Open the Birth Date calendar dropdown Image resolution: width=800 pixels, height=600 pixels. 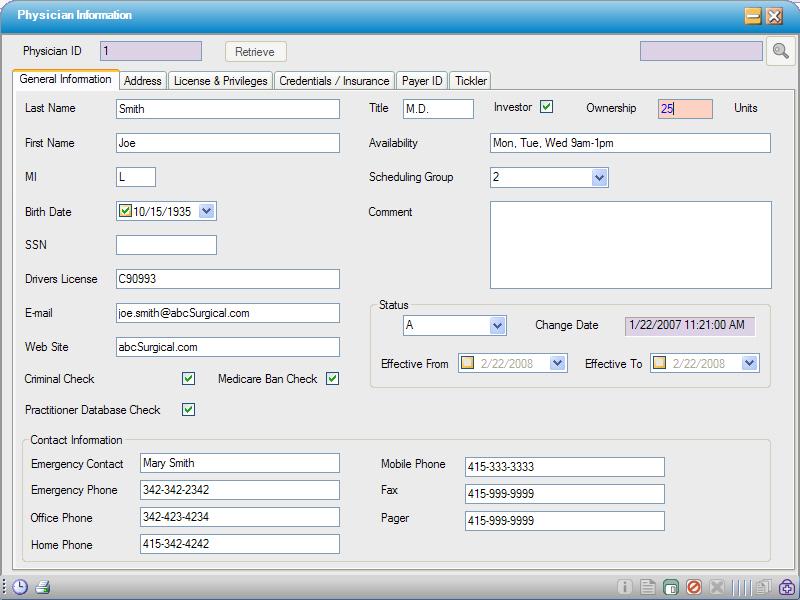coord(205,211)
